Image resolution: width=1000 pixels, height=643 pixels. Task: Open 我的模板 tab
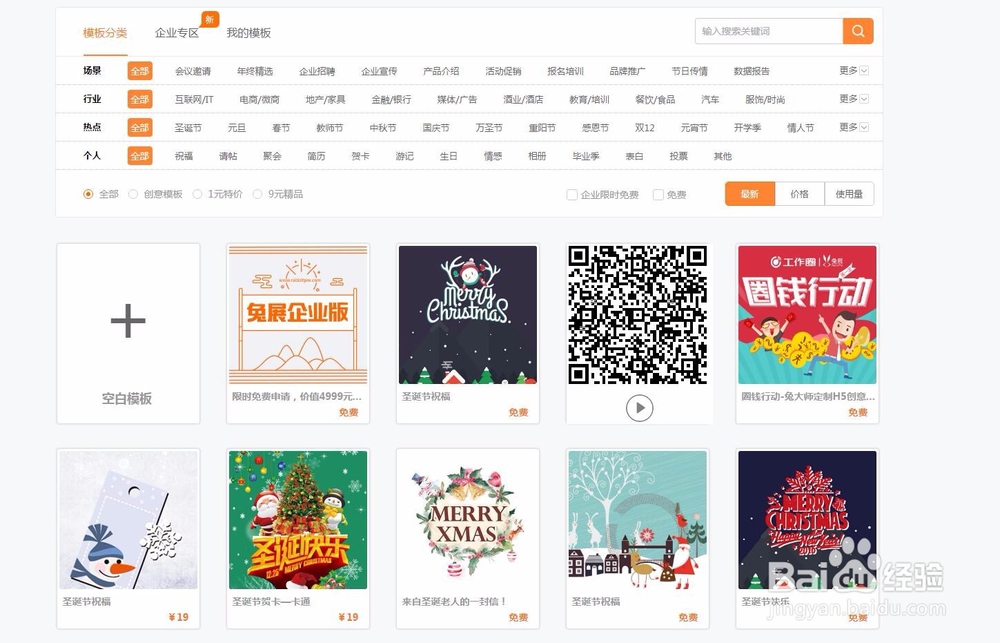coord(249,33)
